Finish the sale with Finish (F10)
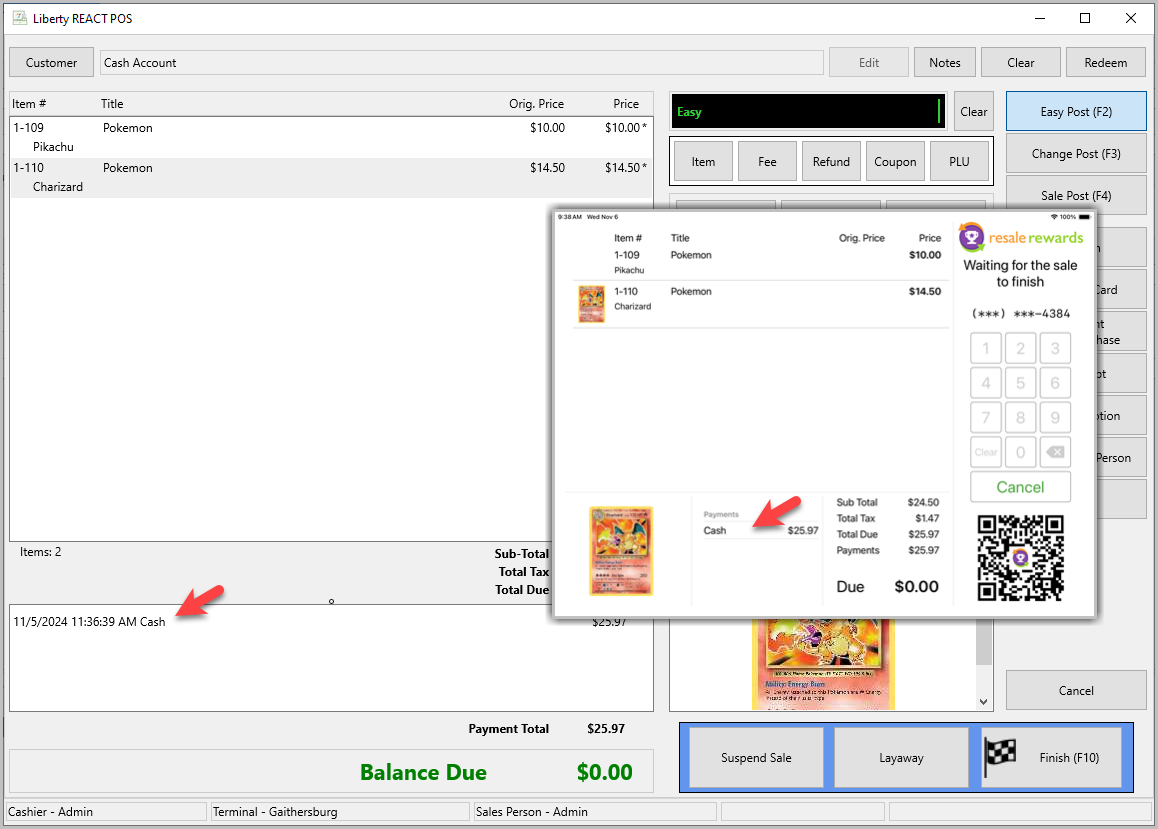1158x829 pixels. 1052,757
